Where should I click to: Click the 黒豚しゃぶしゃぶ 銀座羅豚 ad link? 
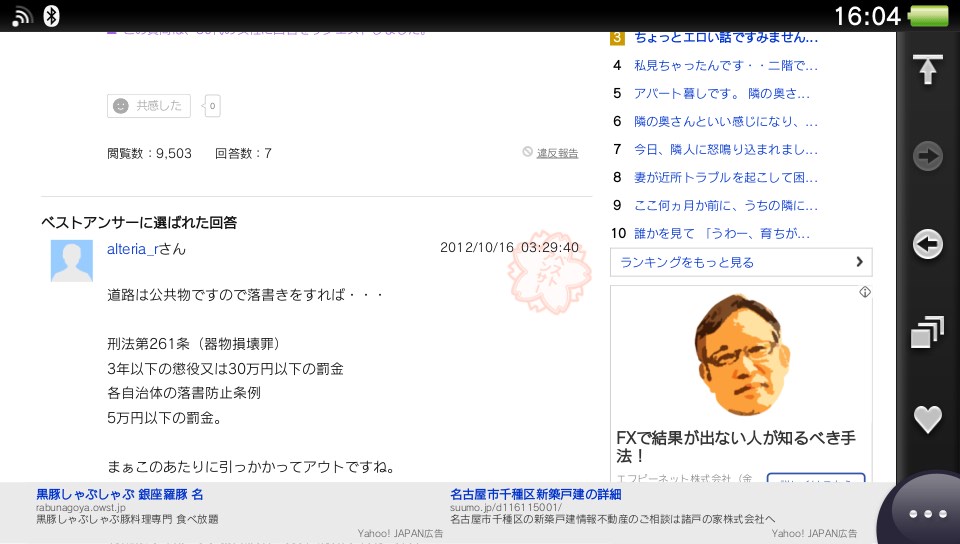[120, 494]
